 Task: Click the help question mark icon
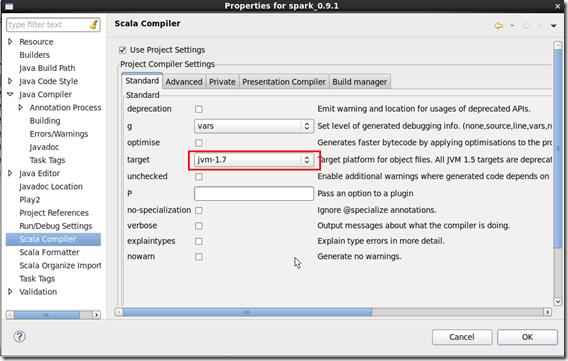[20, 336]
